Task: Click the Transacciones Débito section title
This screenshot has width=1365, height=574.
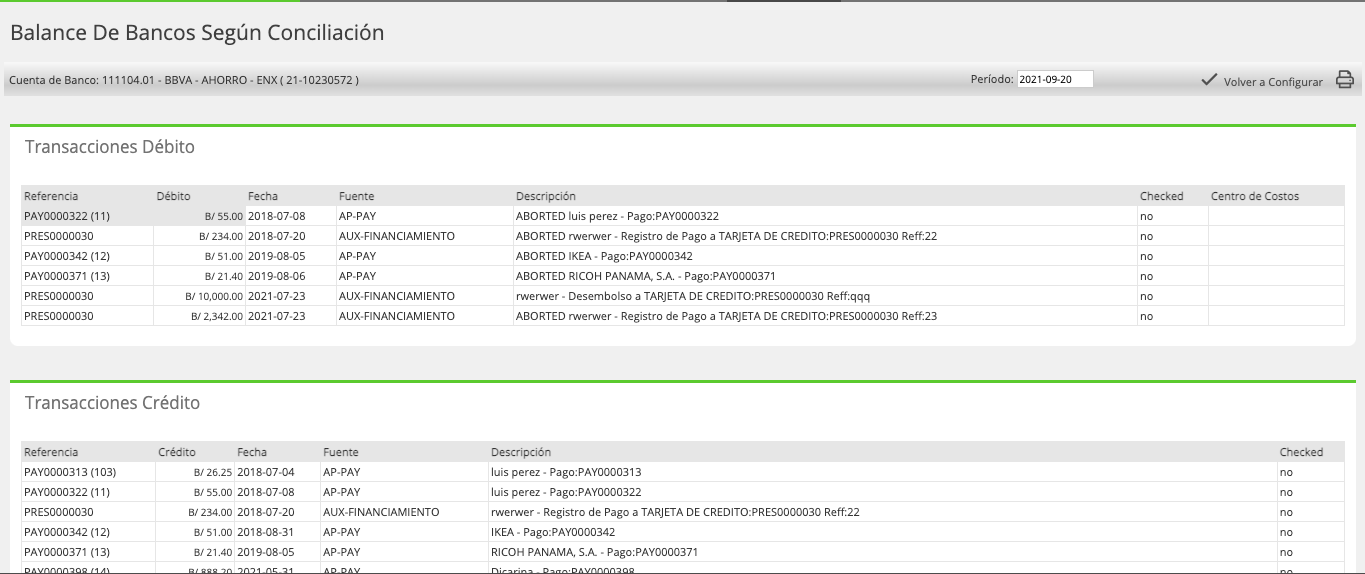Action: 110,147
